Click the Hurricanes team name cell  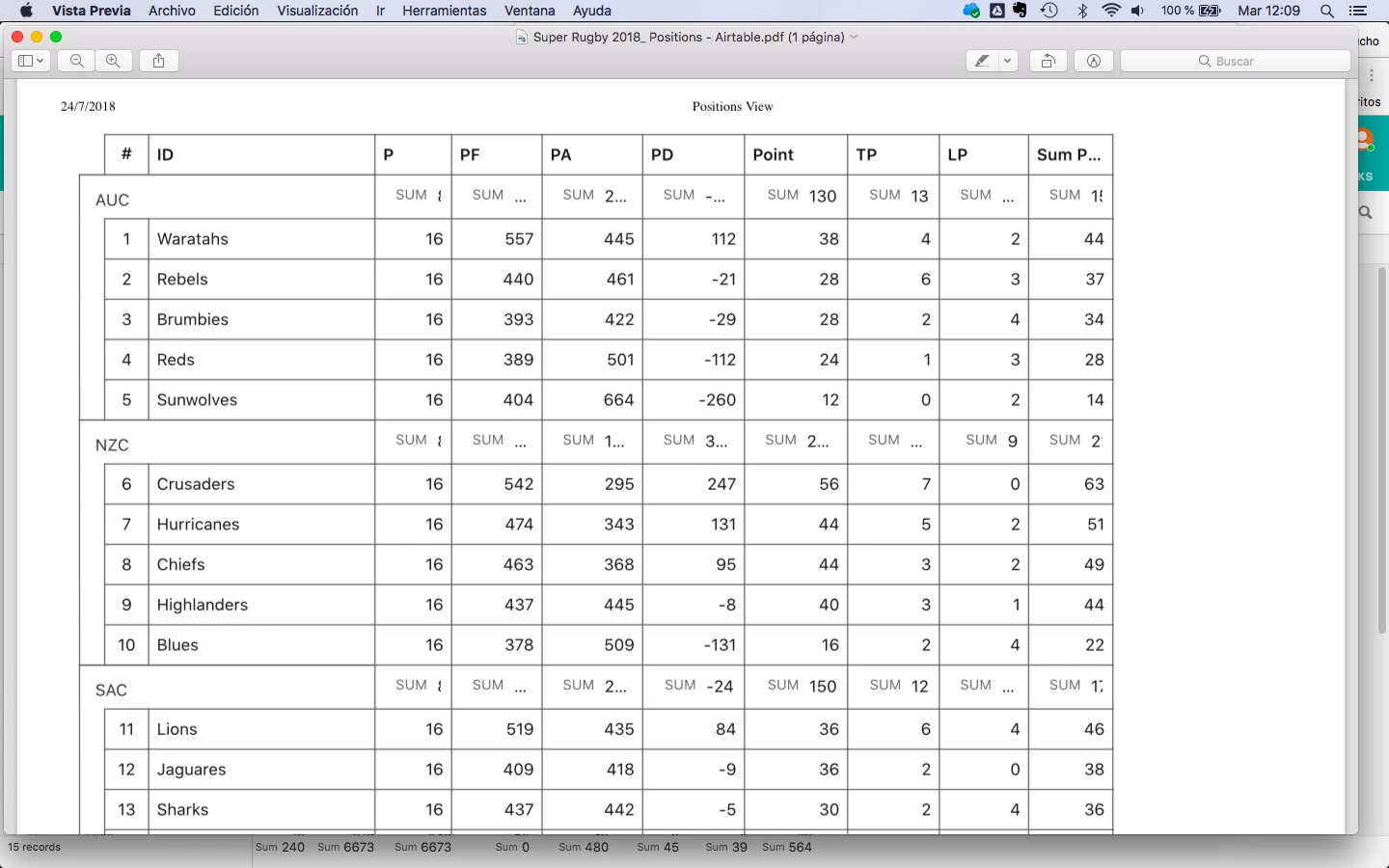pos(261,525)
